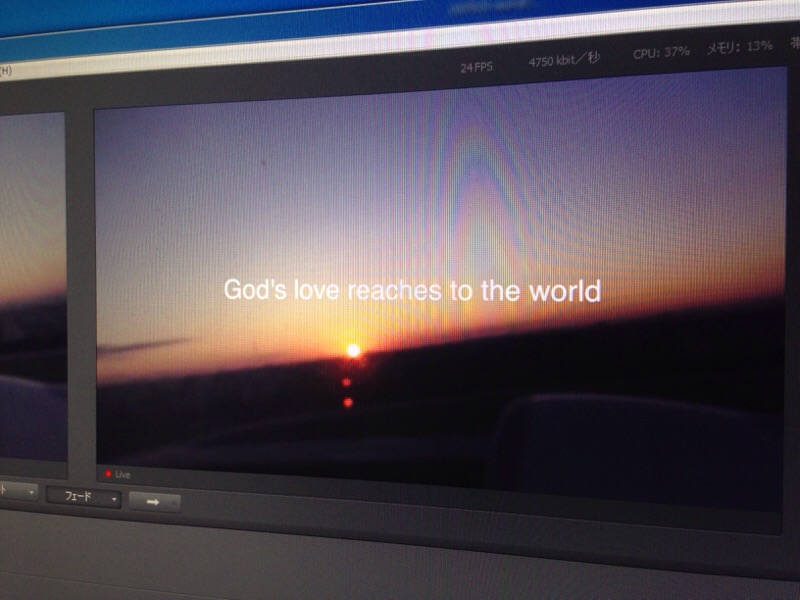Click the メモリ: 13% memory indicator
This screenshot has height=600, width=800.
tap(740, 46)
